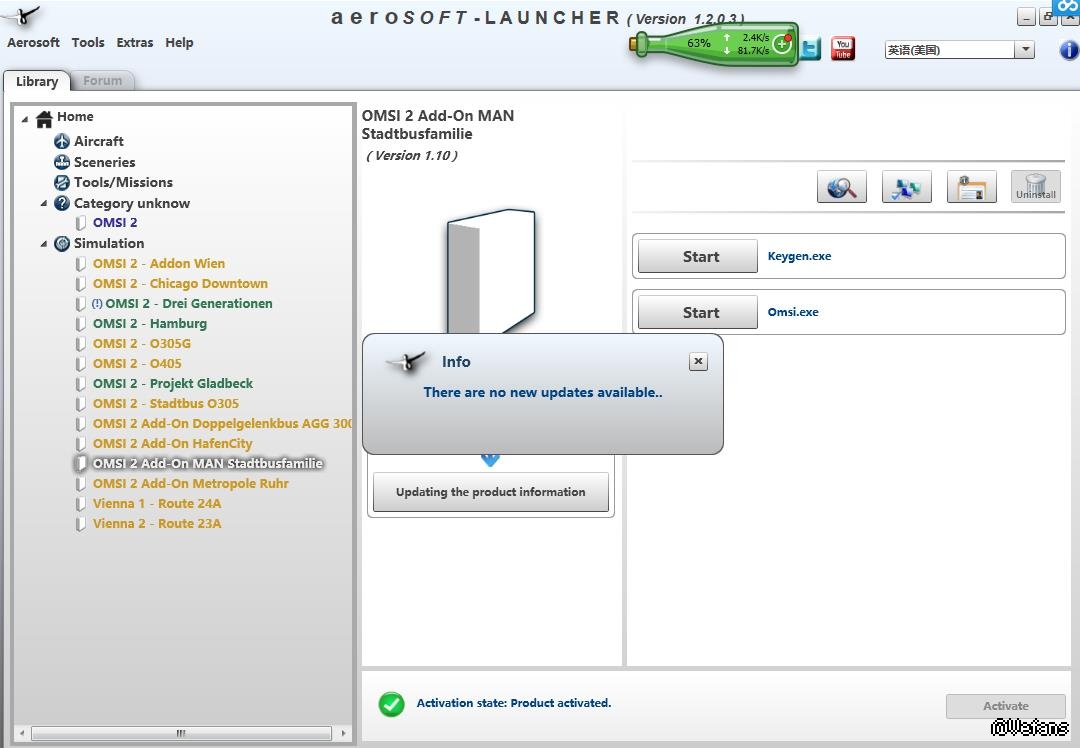Collapse the Simulation tree node
The height and width of the screenshot is (748, 1080).
[43, 243]
